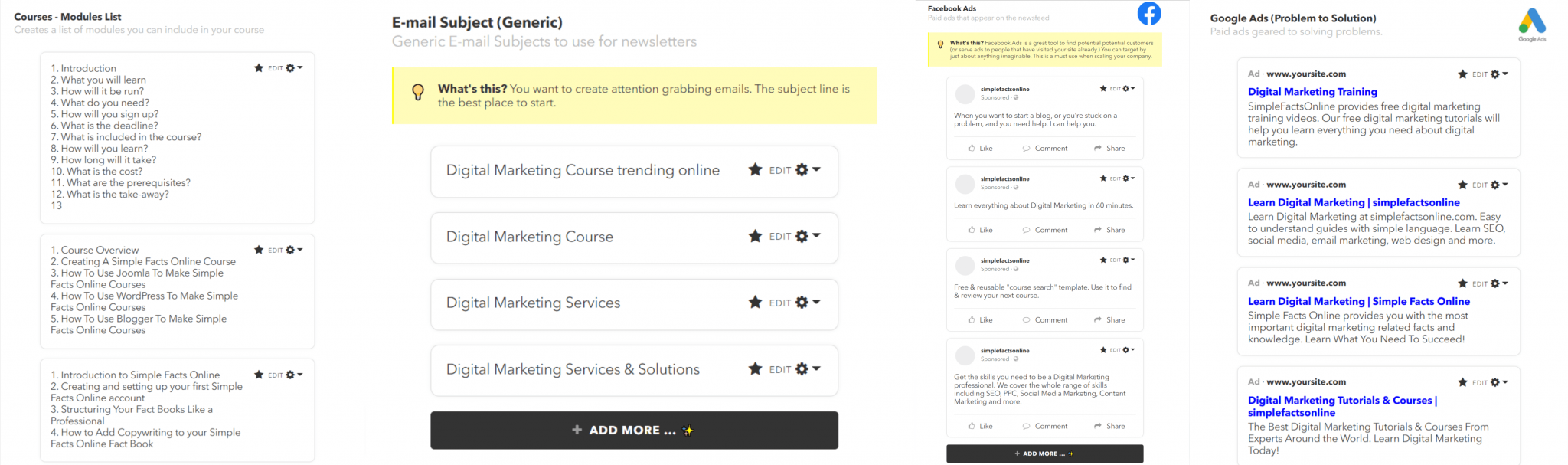
Task: Click the lightbulb icon in E-mail Subject tip
Action: coord(418,93)
